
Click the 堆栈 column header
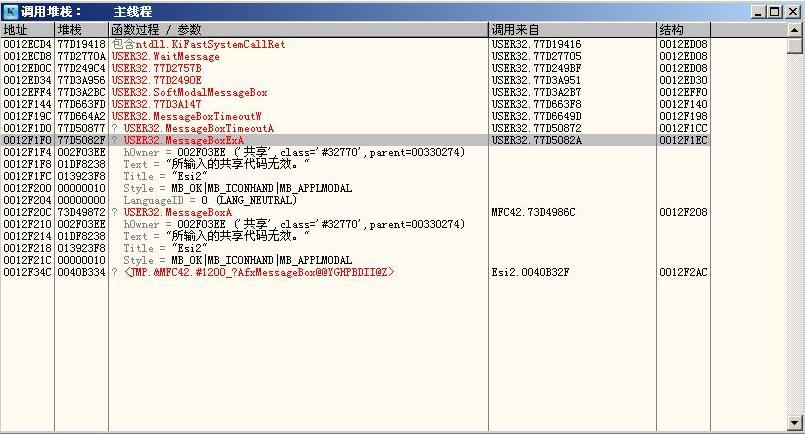(81, 30)
